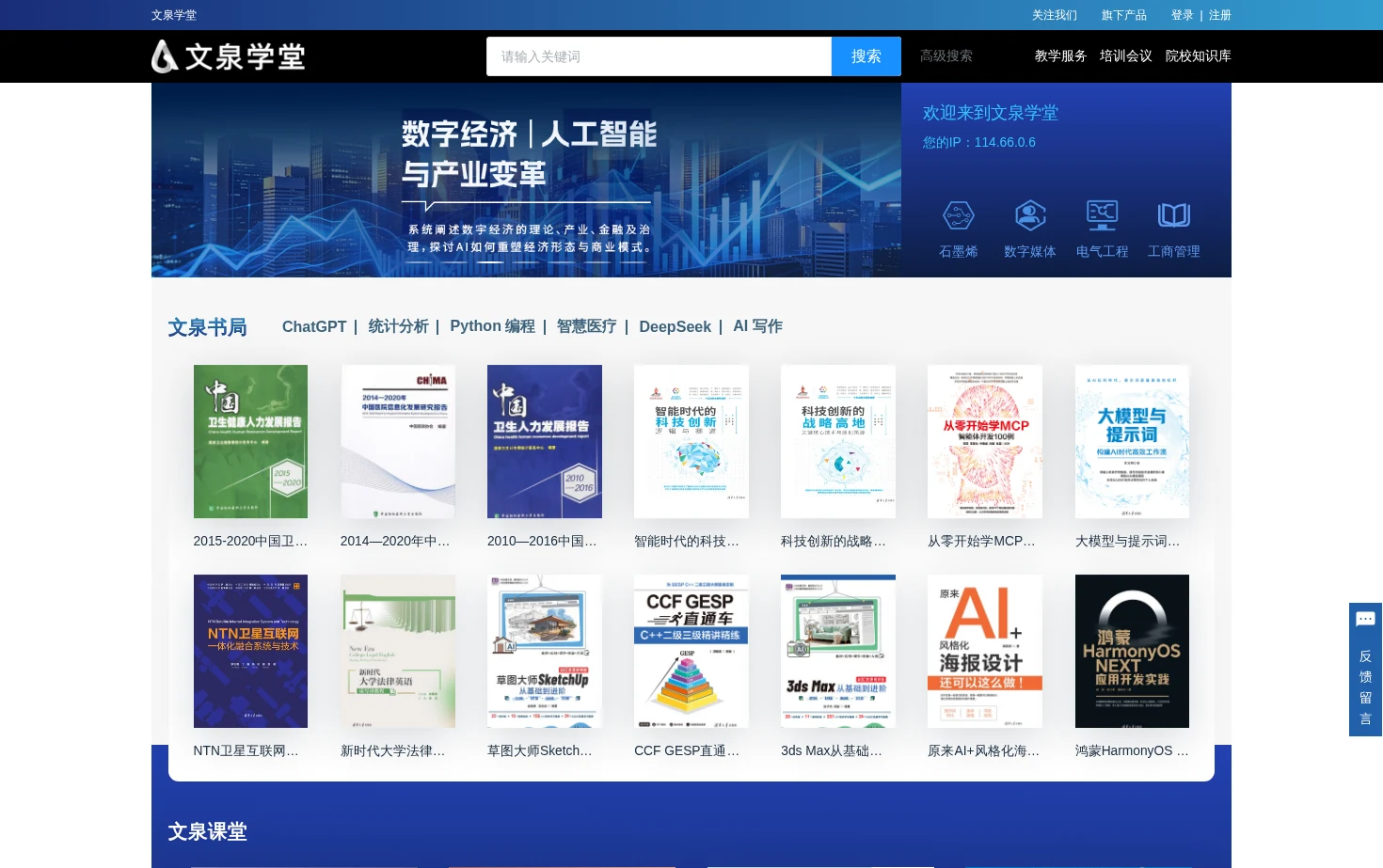
Task: Click the title 3ds Max从基础…
Action: (832, 750)
